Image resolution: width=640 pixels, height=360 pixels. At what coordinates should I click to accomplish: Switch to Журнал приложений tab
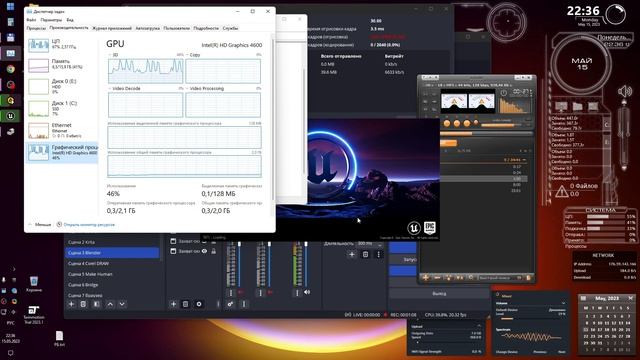pos(112,28)
